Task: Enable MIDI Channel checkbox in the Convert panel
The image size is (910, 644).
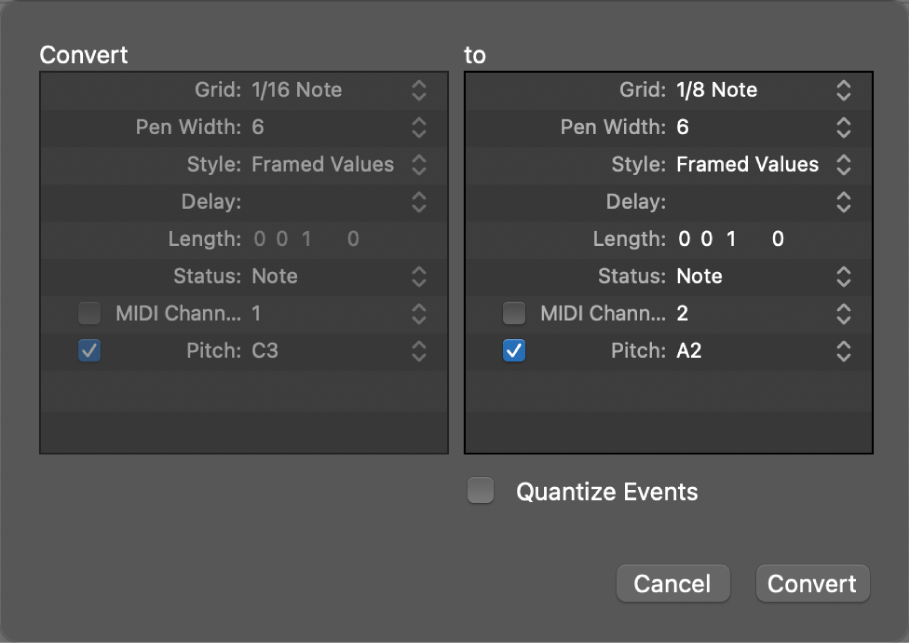Action: pos(89,313)
